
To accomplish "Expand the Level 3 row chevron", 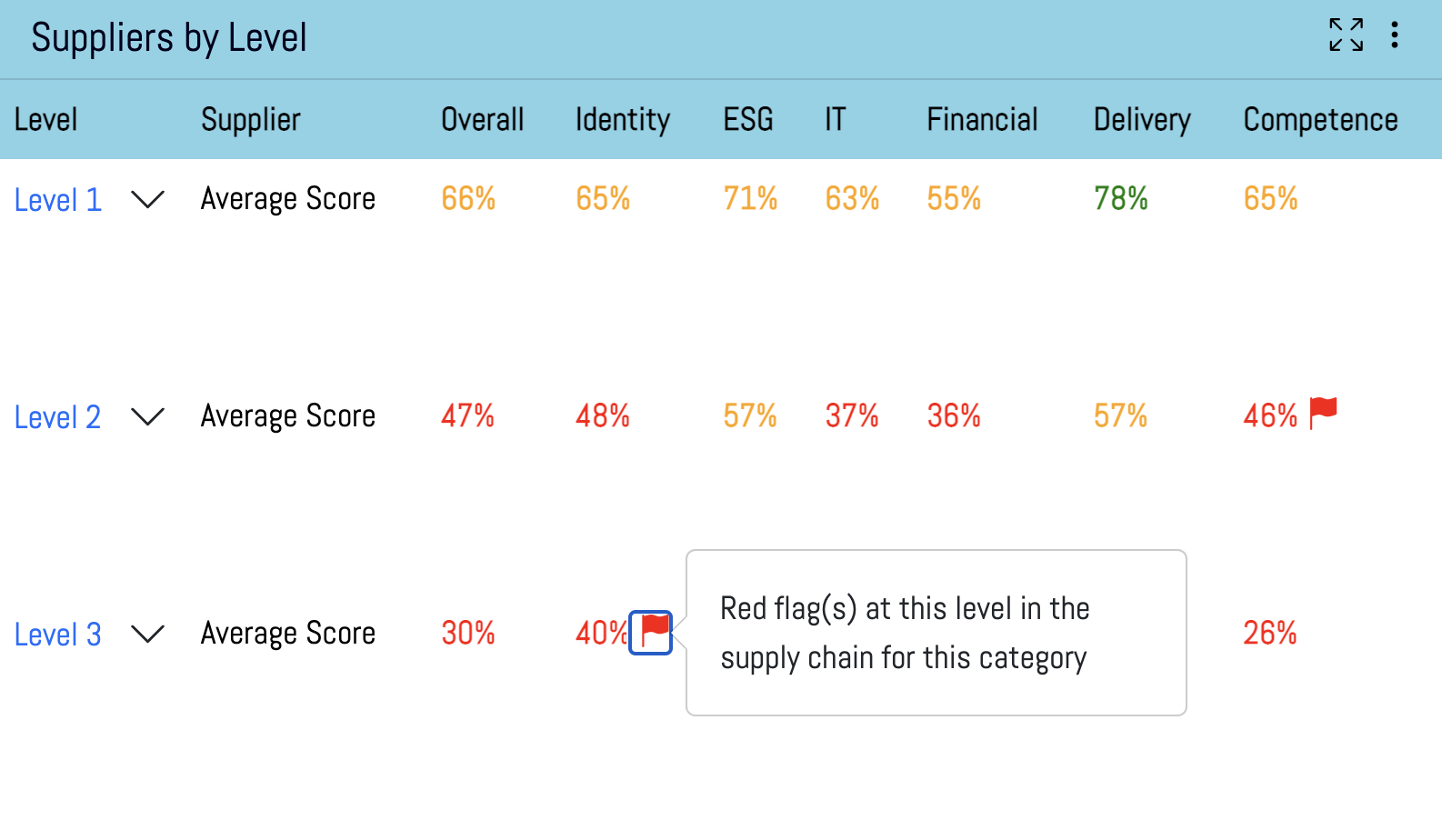I will (x=147, y=634).
